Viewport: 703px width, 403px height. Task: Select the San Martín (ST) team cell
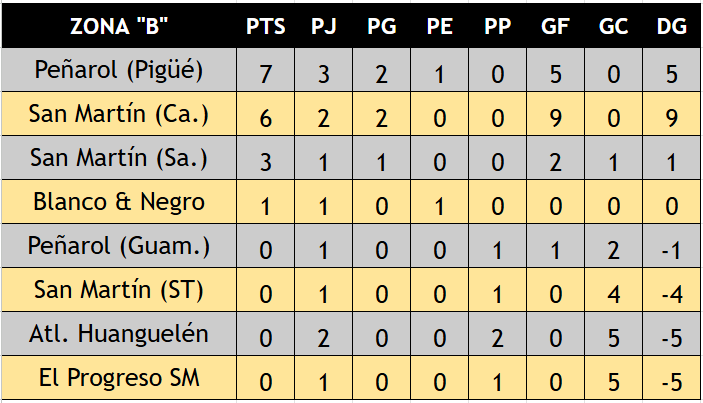[119, 290]
